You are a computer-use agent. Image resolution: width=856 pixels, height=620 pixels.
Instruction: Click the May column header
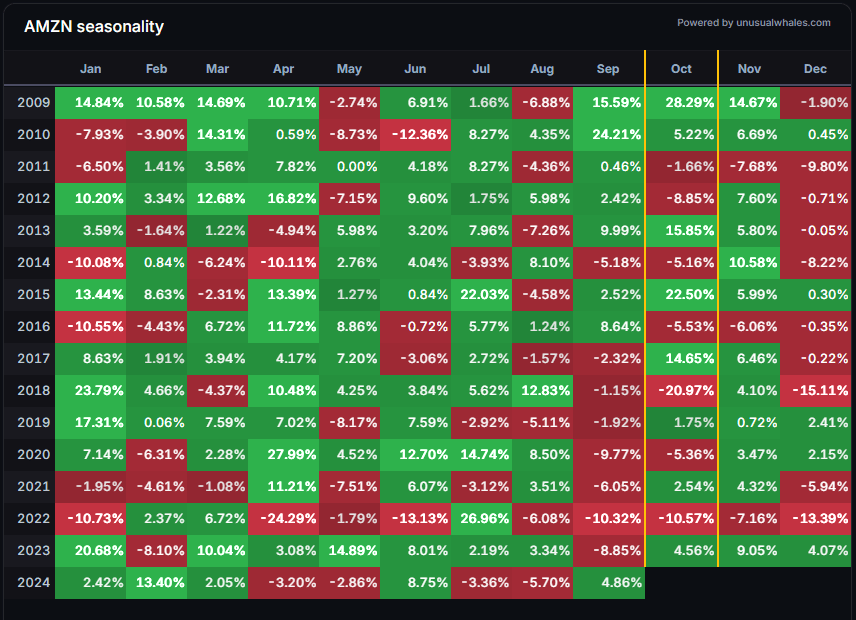tap(349, 69)
